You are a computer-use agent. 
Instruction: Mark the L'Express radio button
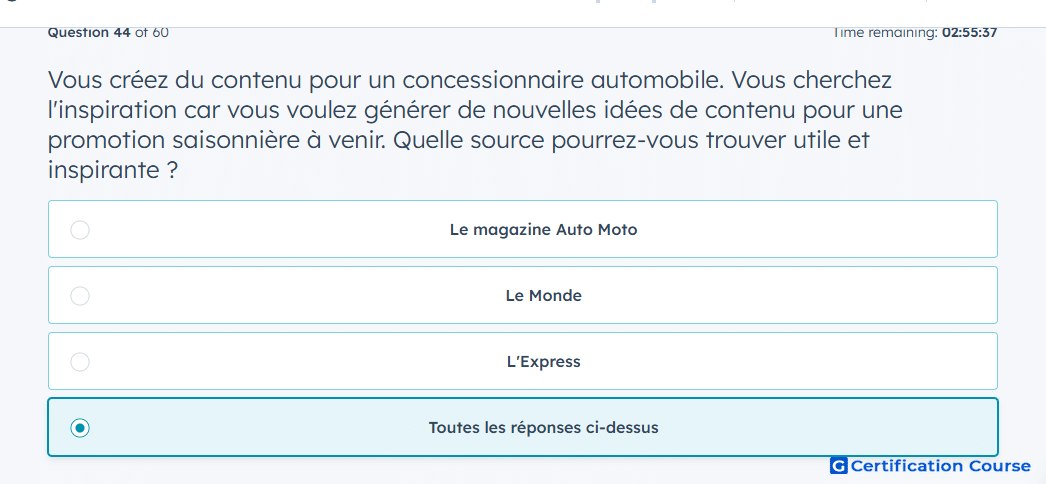tap(80, 362)
